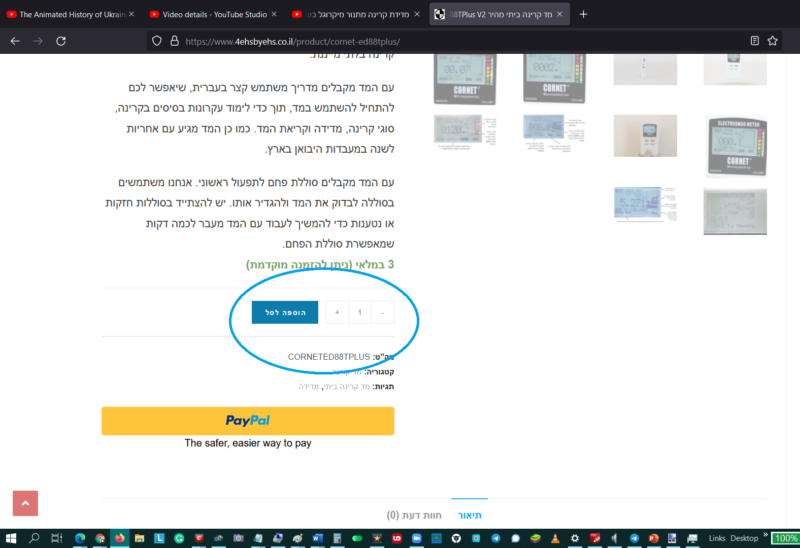Click the CORNETED88TPLUS SKU text
Screen dimensions: 800x548
(329, 357)
